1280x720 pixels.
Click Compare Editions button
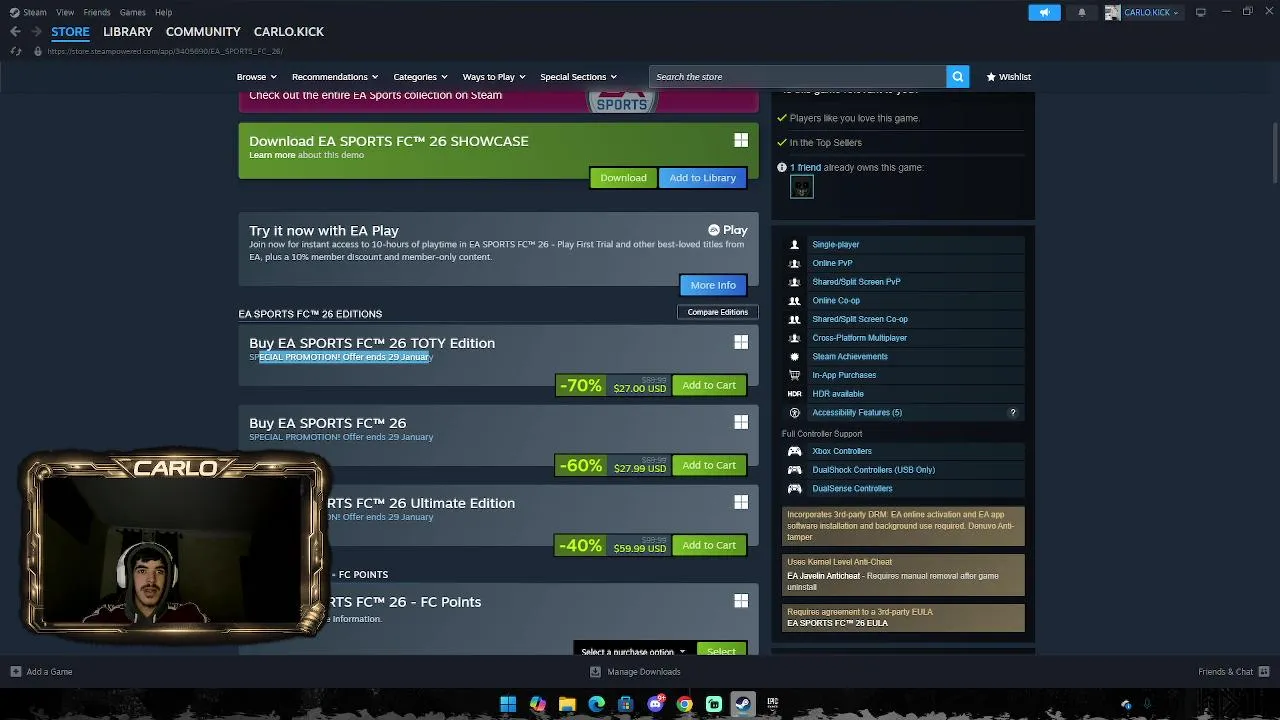(x=718, y=312)
